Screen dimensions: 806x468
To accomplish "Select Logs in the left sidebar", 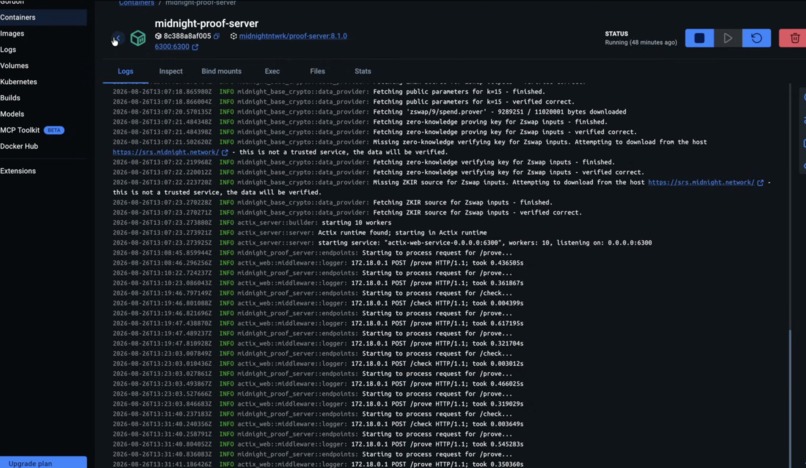I will pyautogui.click(x=43, y=49).
